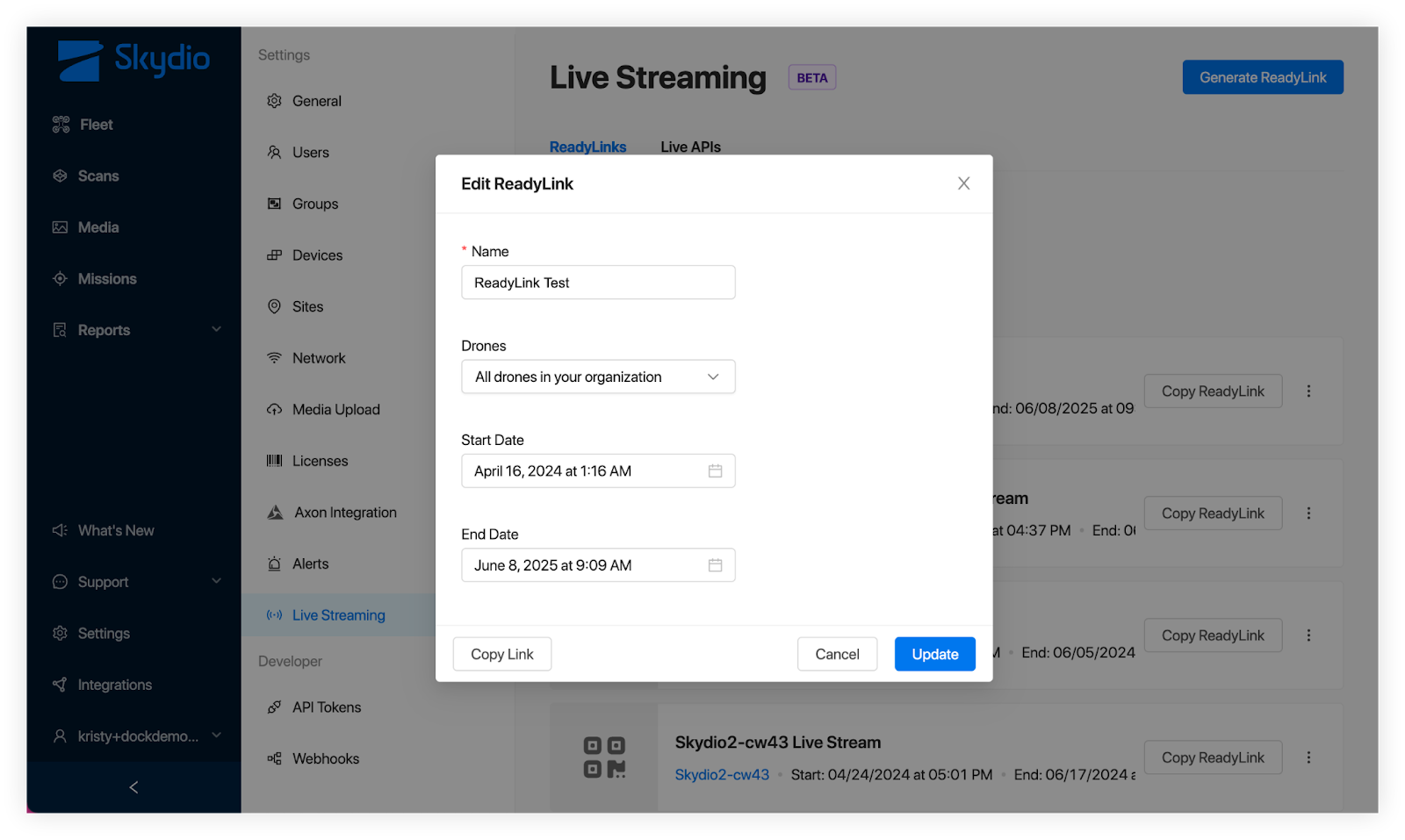This screenshot has width=1405, height=840.
Task: Click the Start Date calendar icon
Action: [715, 471]
